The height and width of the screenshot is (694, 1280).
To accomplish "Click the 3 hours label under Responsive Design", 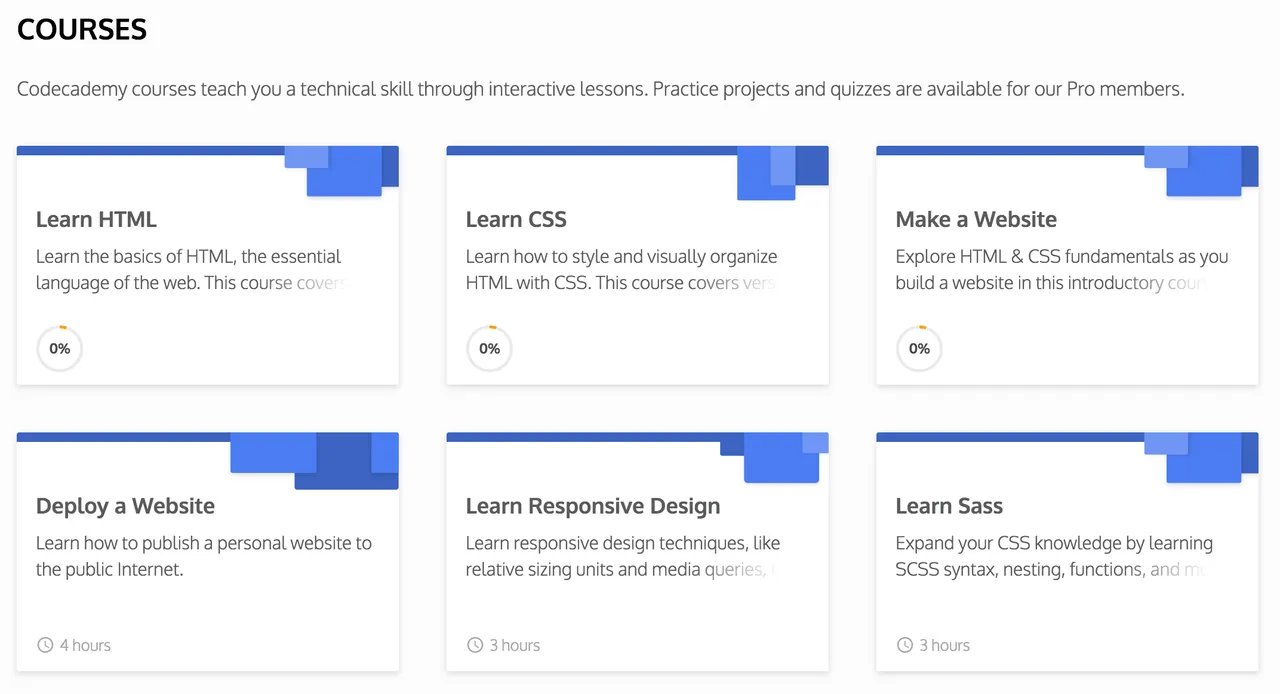I will pos(515,645).
